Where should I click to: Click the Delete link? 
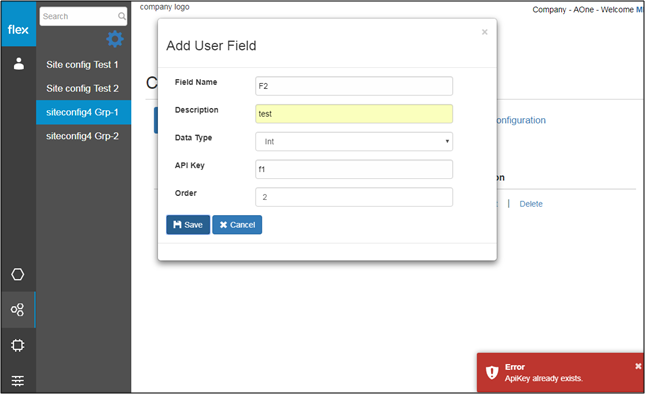coord(531,204)
